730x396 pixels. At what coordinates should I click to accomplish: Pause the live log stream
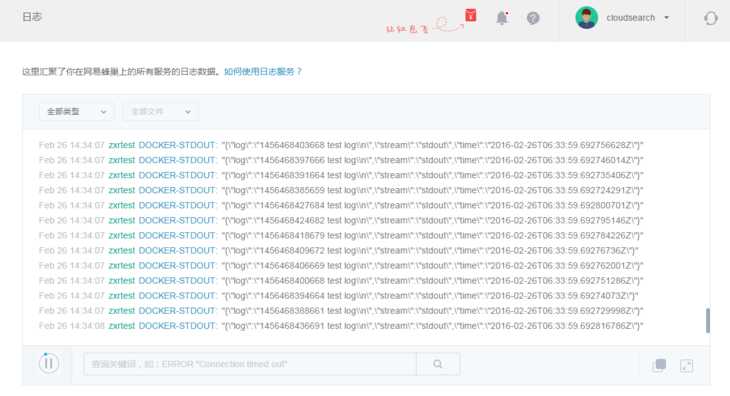(49, 363)
